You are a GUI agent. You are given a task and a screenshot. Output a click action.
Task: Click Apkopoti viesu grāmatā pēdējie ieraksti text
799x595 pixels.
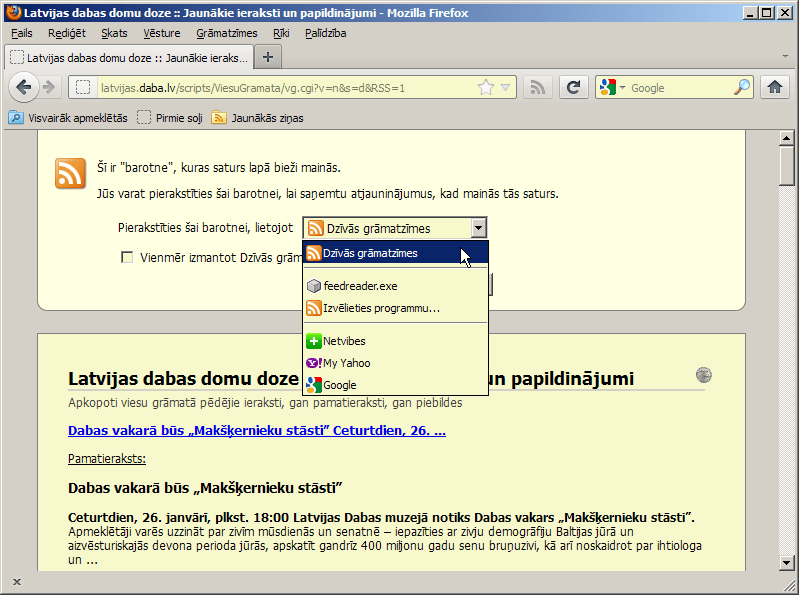click(265, 403)
